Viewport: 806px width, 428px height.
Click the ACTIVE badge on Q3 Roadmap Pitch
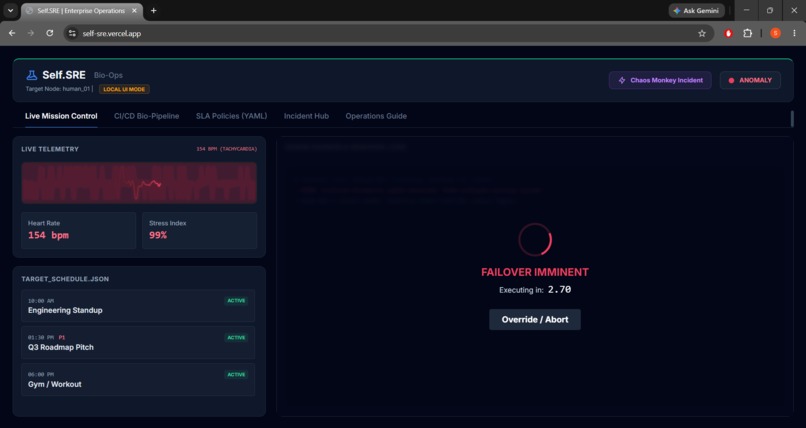pyautogui.click(x=236, y=338)
